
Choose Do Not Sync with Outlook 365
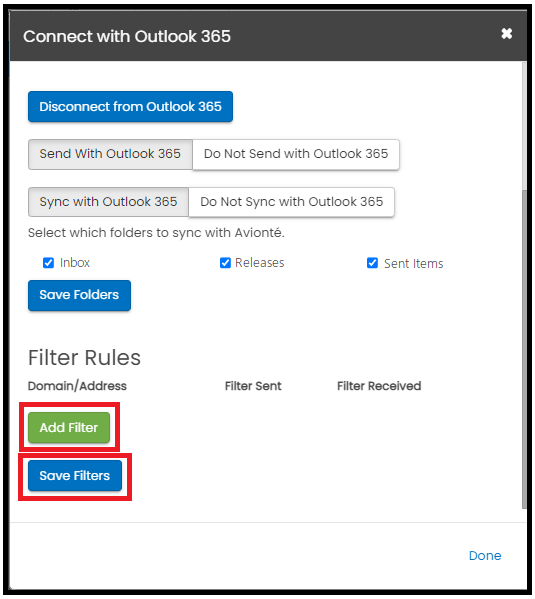(291, 202)
